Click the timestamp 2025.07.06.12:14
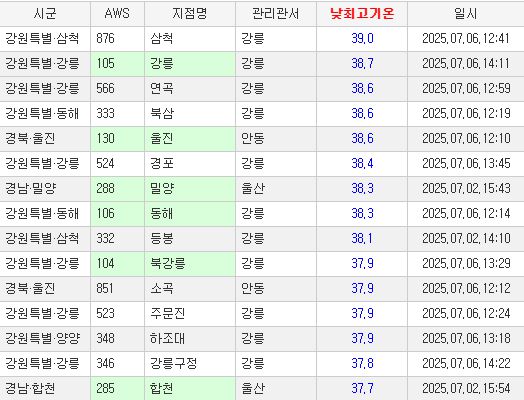Screen dimensions: 524x400 pyautogui.click(x=466, y=214)
